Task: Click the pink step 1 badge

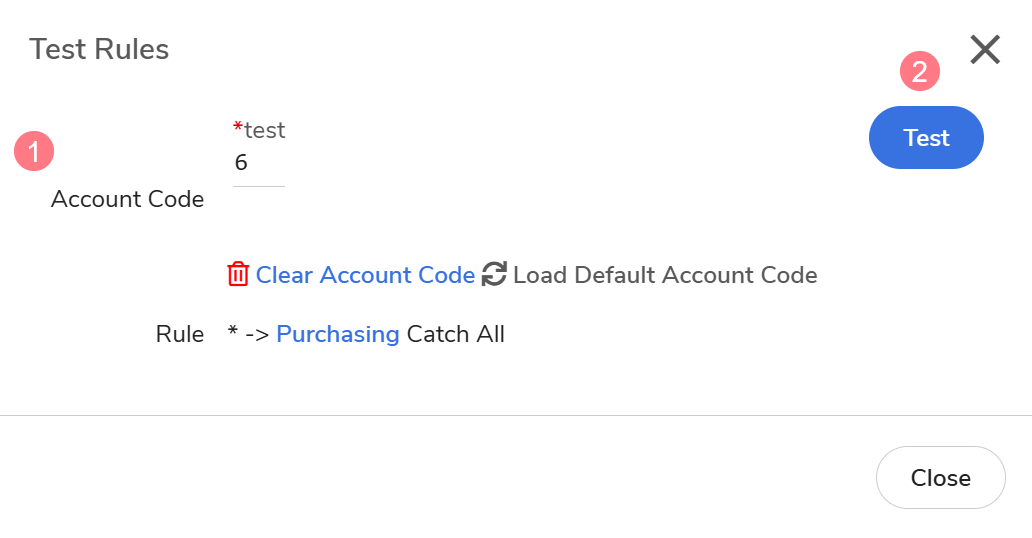Action: tap(33, 152)
